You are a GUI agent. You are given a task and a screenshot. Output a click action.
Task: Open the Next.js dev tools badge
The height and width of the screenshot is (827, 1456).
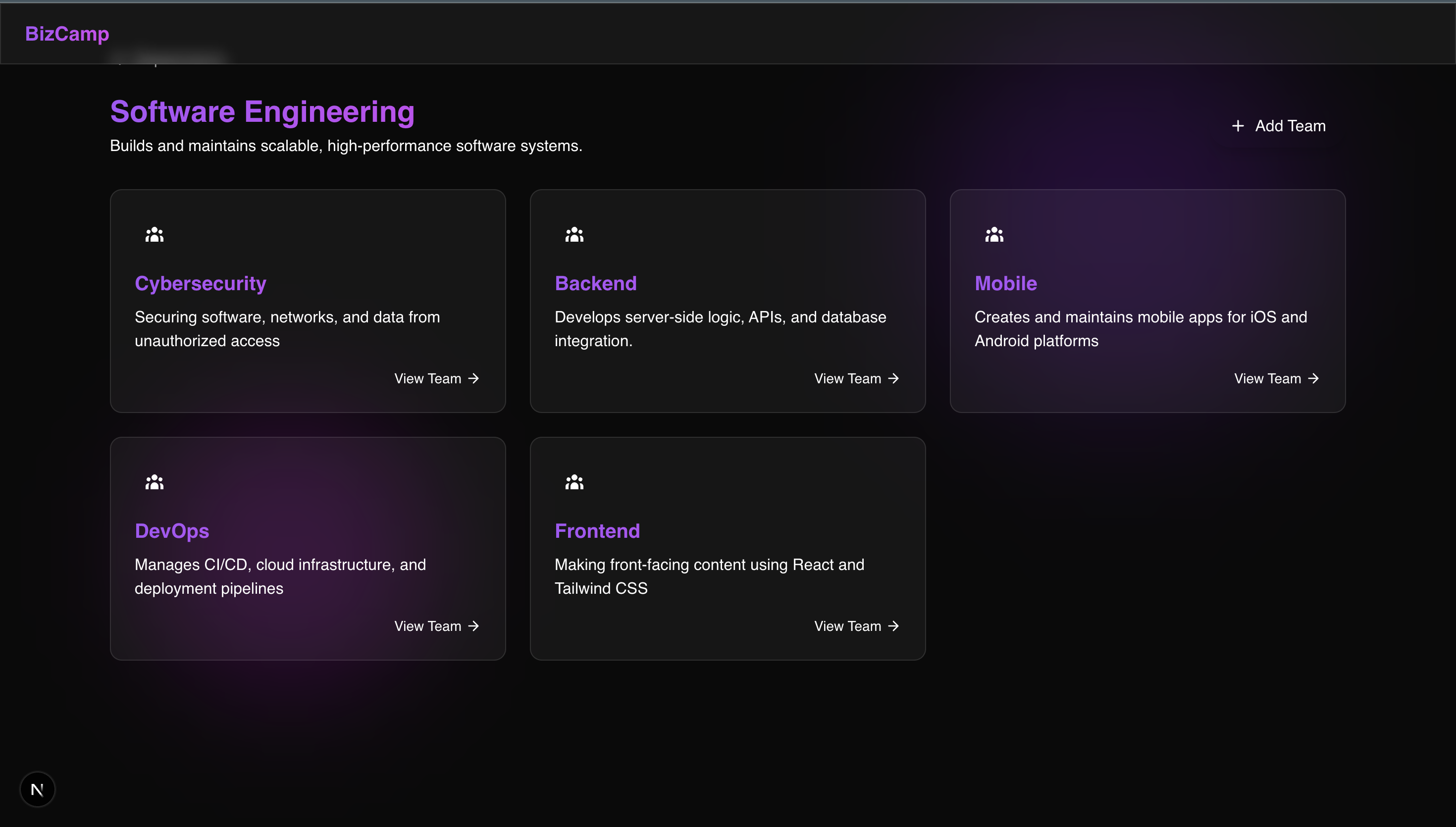(x=38, y=789)
